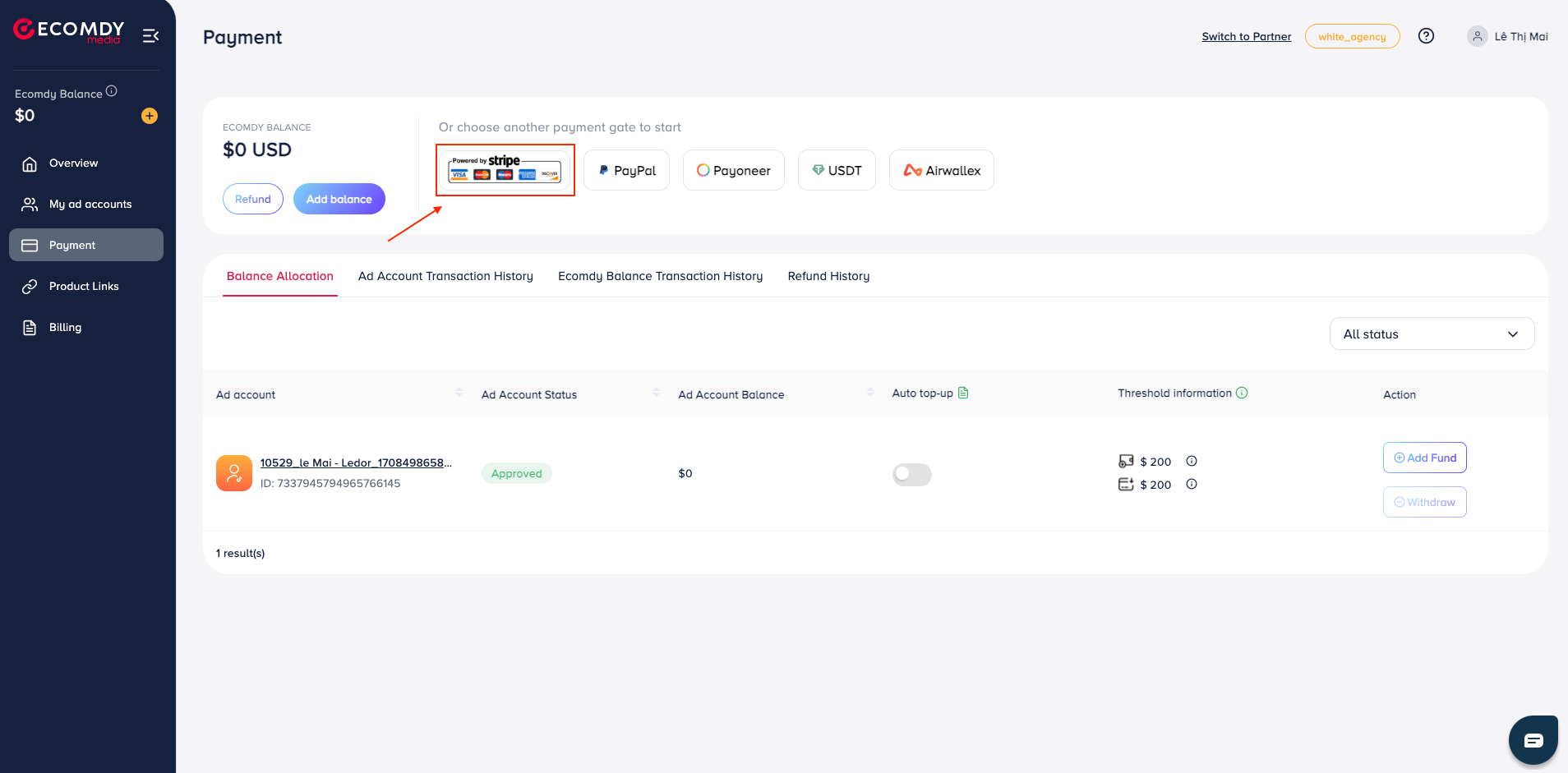Screen dimensions: 1568x773
Task: Click the orange plus balance icon
Action: point(150,116)
